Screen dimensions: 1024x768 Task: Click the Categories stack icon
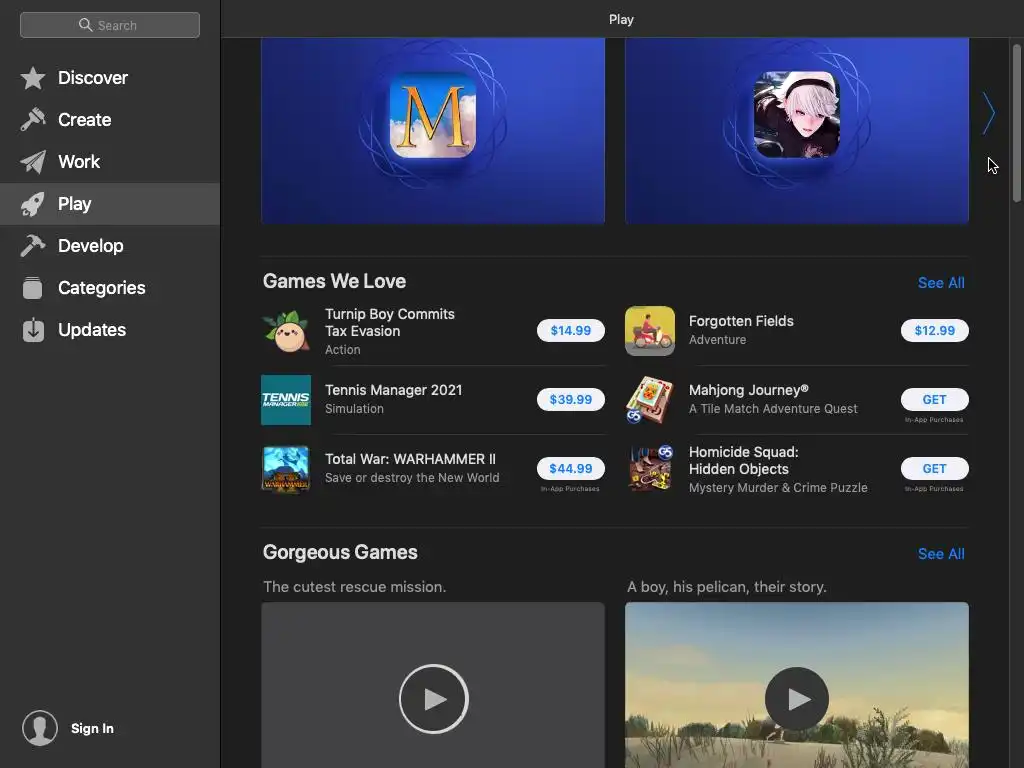(33, 287)
